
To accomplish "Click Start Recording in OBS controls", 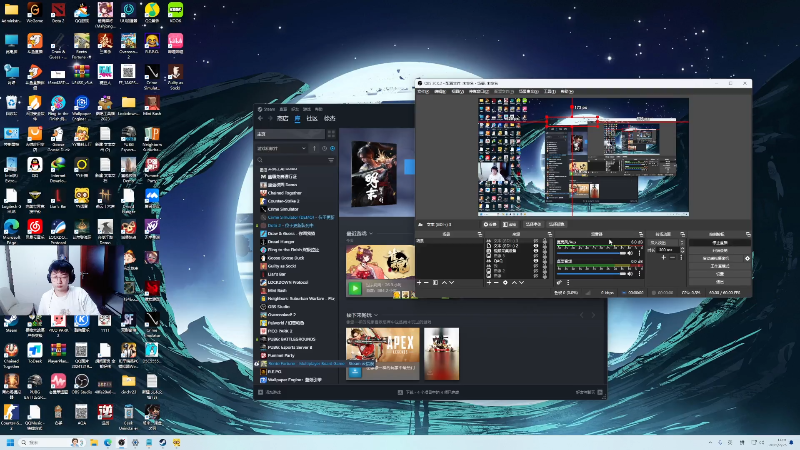I will click(x=720, y=251).
